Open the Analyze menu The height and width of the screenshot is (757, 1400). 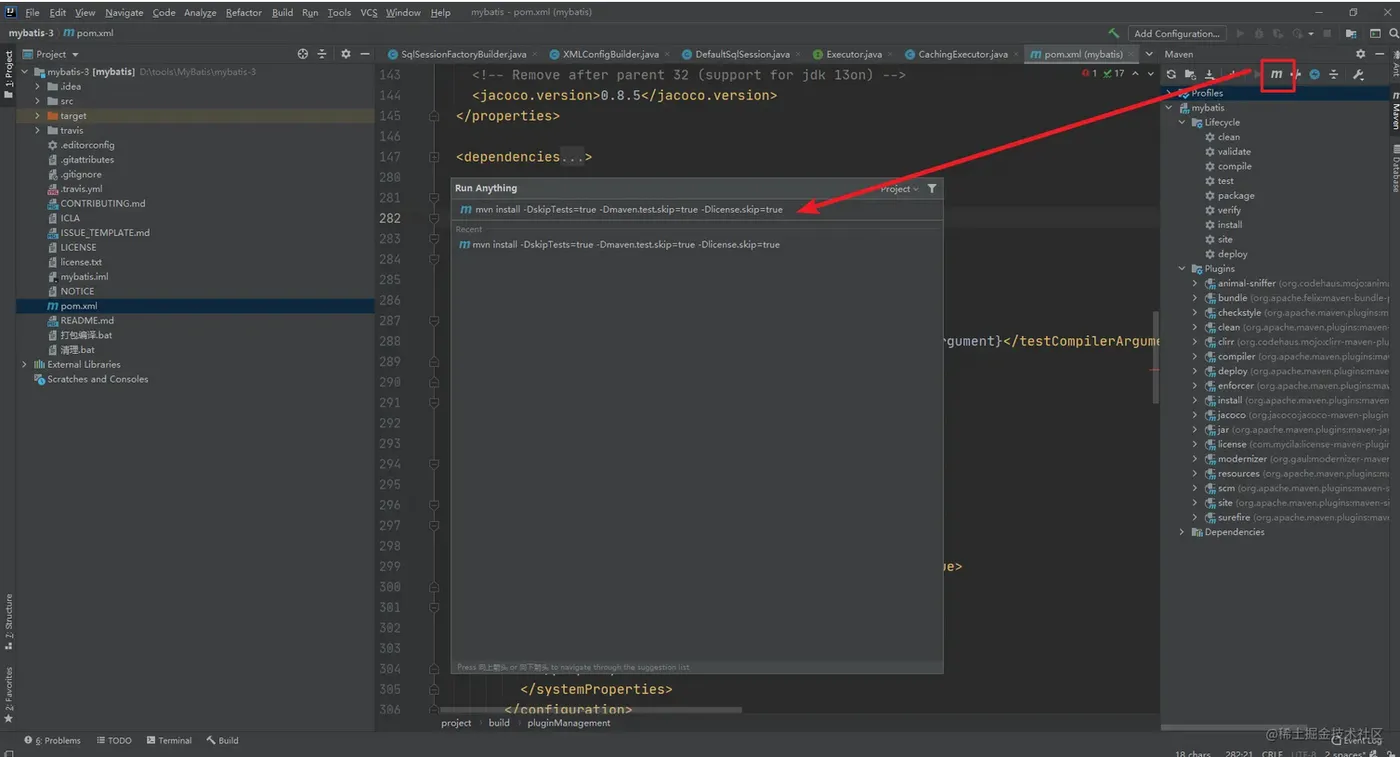(200, 12)
